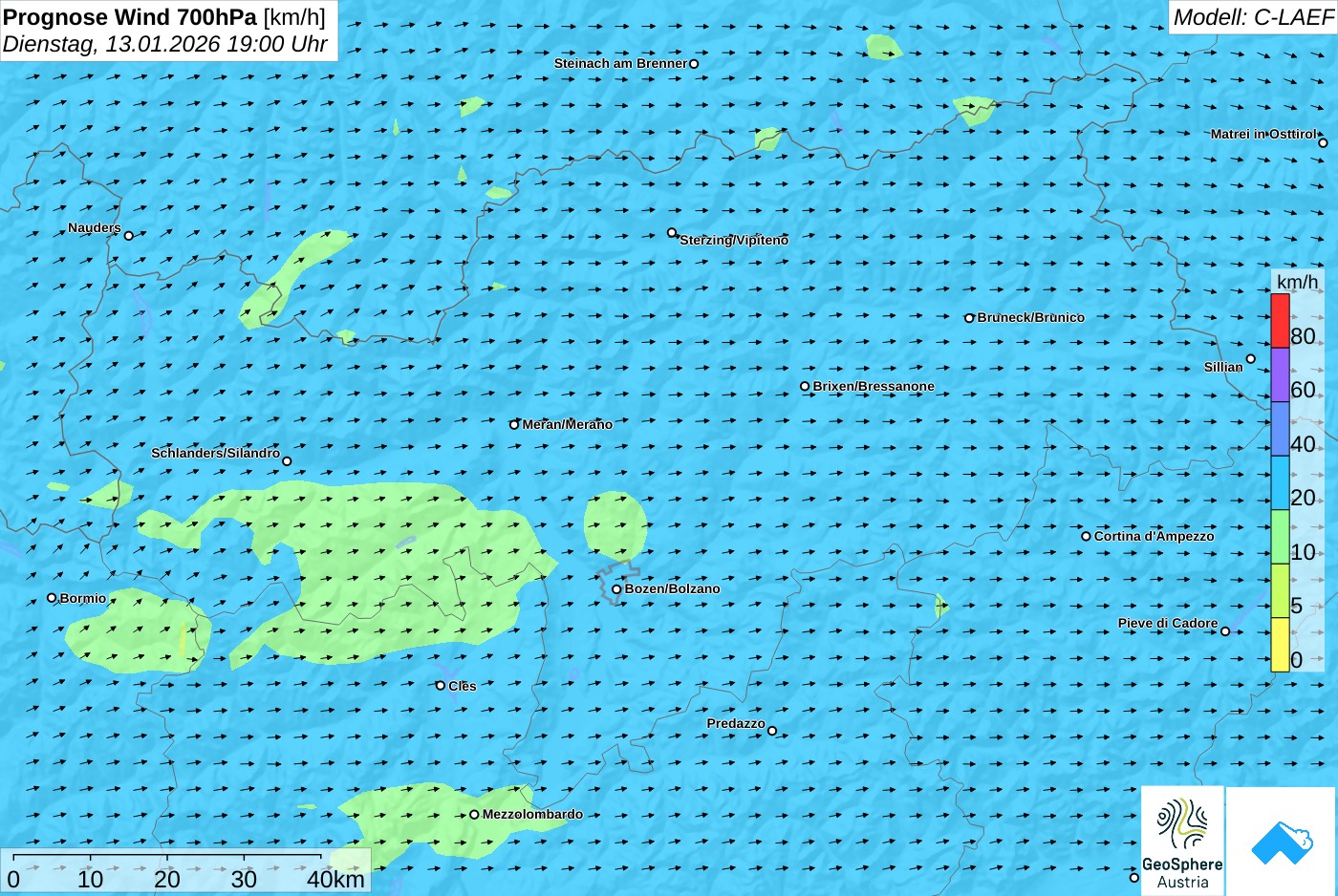Click the Steinach am Brenner marker
This screenshot has height=896, width=1338.
(694, 64)
